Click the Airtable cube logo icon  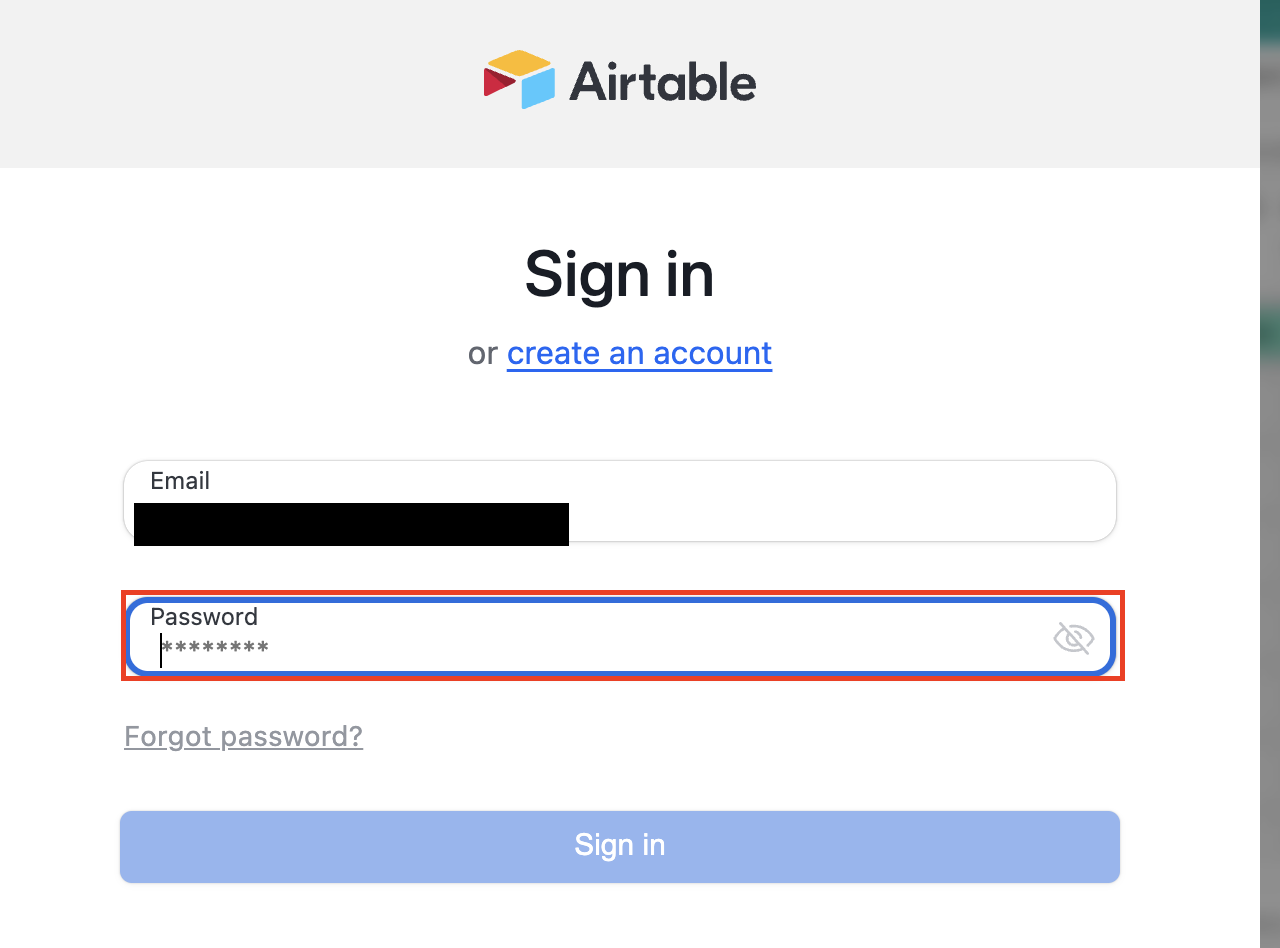coord(518,79)
